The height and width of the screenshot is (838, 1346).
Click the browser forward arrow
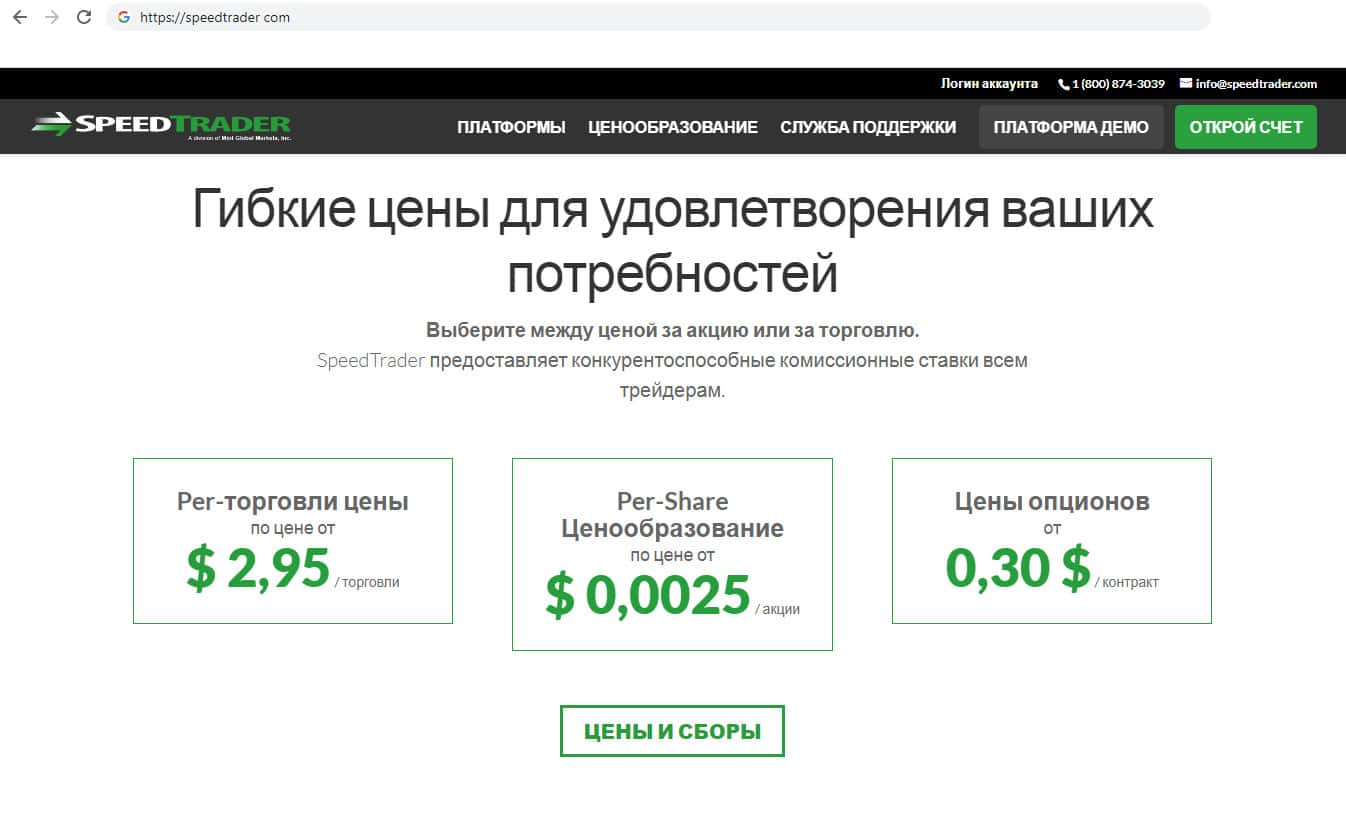(x=52, y=17)
